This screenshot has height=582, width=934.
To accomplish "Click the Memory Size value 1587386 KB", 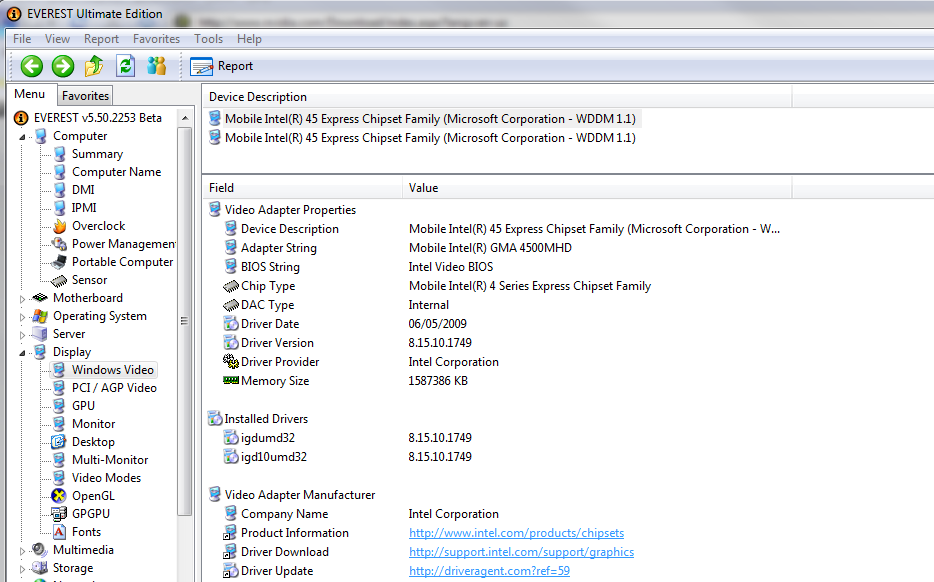I will pyautogui.click(x=438, y=381).
